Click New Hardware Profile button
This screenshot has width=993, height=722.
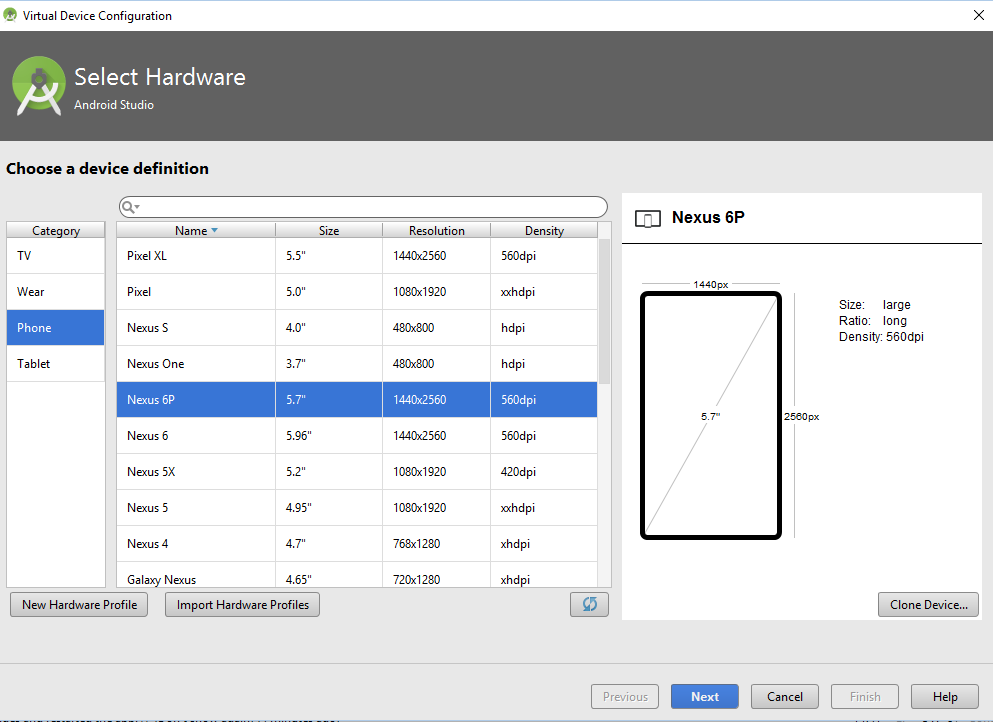[x=79, y=604]
